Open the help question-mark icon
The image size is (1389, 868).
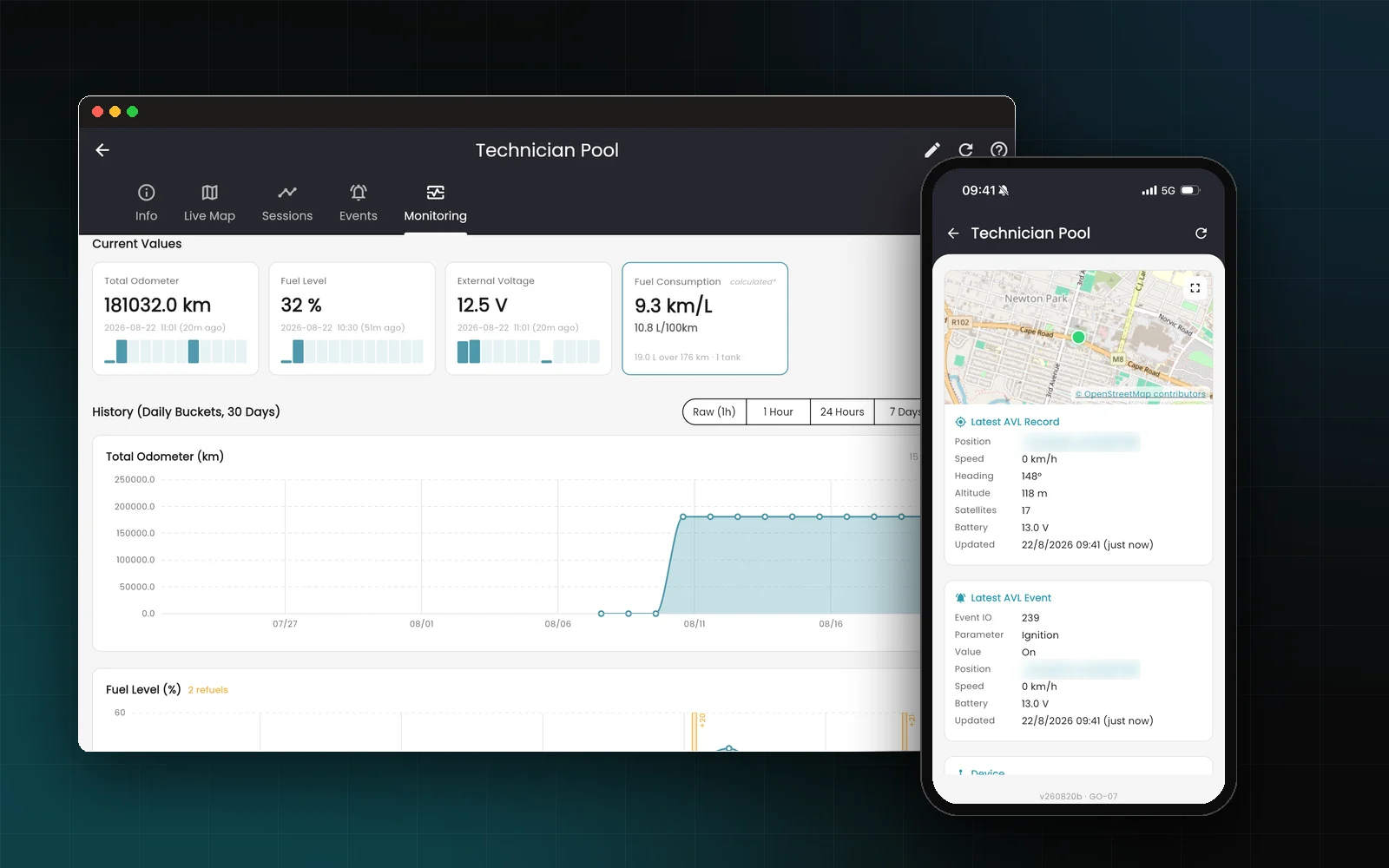click(x=999, y=150)
